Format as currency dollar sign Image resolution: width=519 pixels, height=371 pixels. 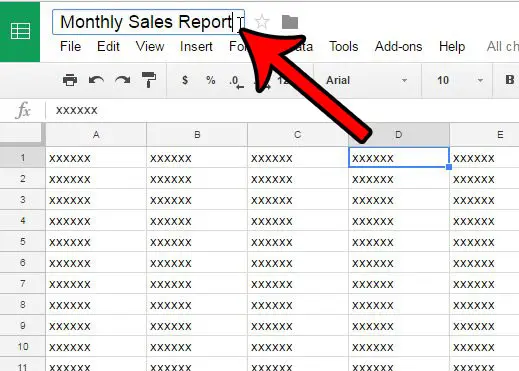pyautogui.click(x=185, y=80)
